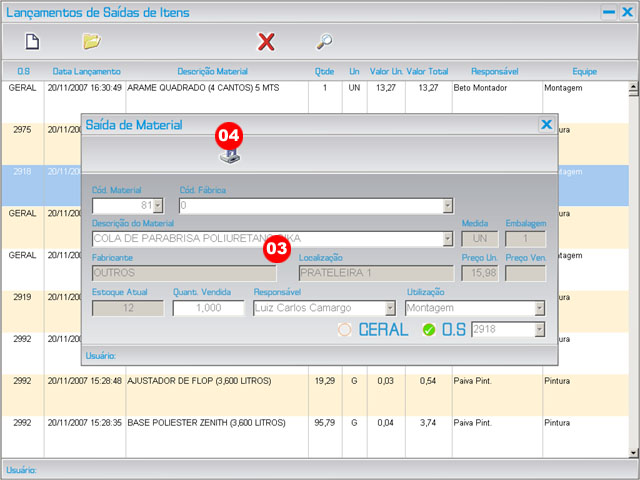Click the magnifying glass search icon
Screen dimensions: 640x480
(x=324, y=42)
